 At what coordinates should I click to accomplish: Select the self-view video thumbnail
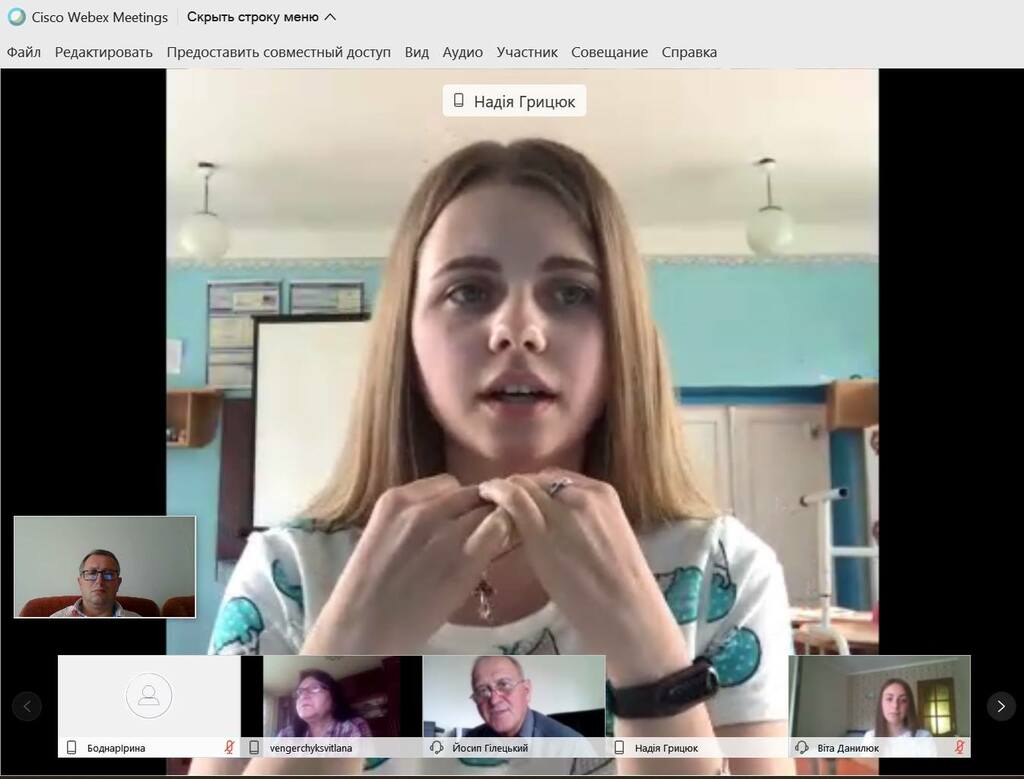coord(104,567)
